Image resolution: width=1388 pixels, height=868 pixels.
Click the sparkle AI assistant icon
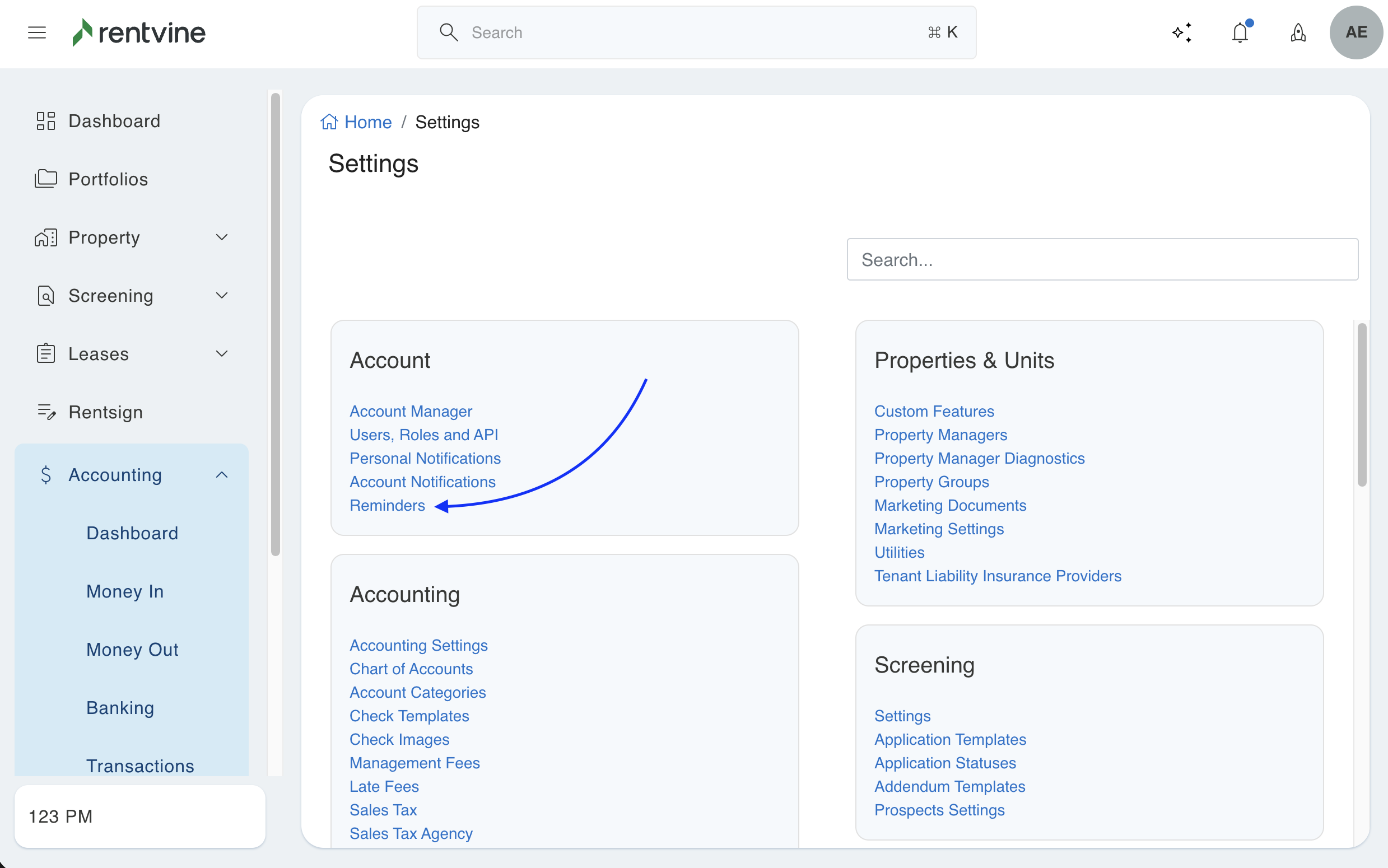(1182, 32)
